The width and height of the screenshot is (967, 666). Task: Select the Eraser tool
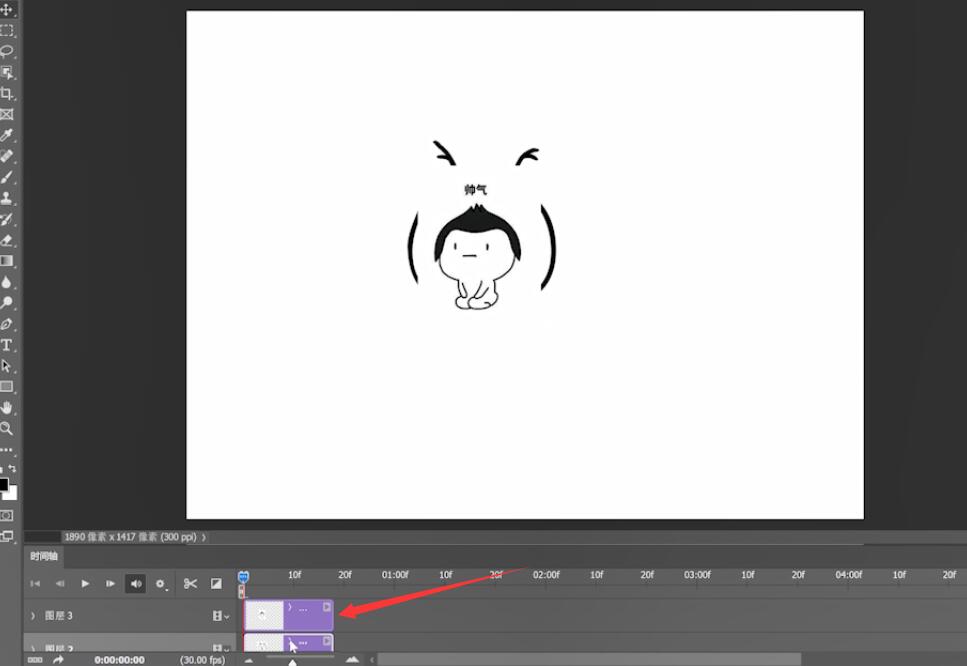[x=7, y=240]
